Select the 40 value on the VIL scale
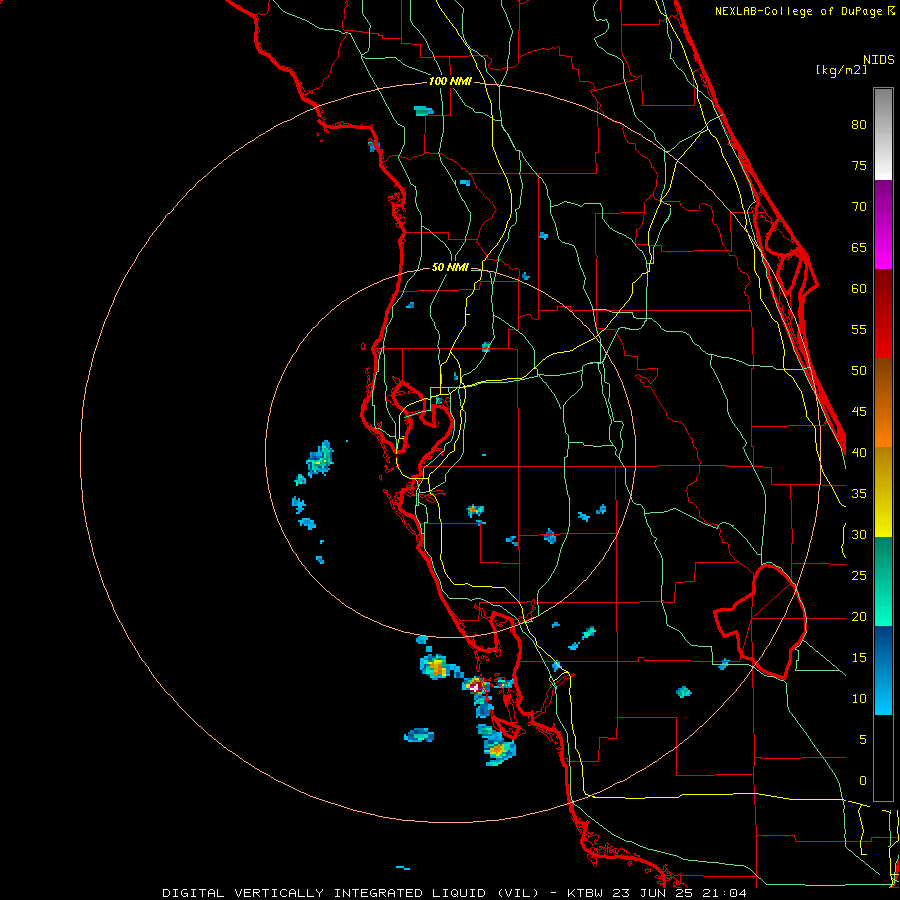Screen dimensions: 900x900 [859, 452]
